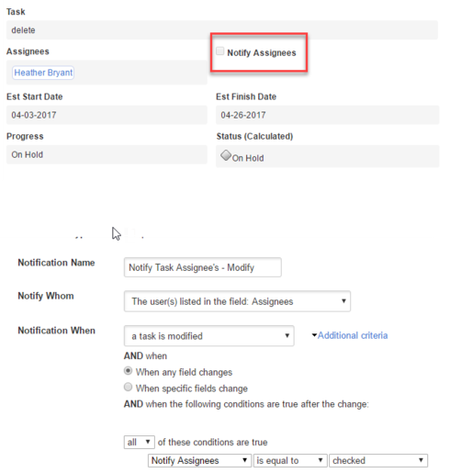Viewport: 450px width, 473px height.
Task: Expand the Additional criteria link
Action: (353, 335)
